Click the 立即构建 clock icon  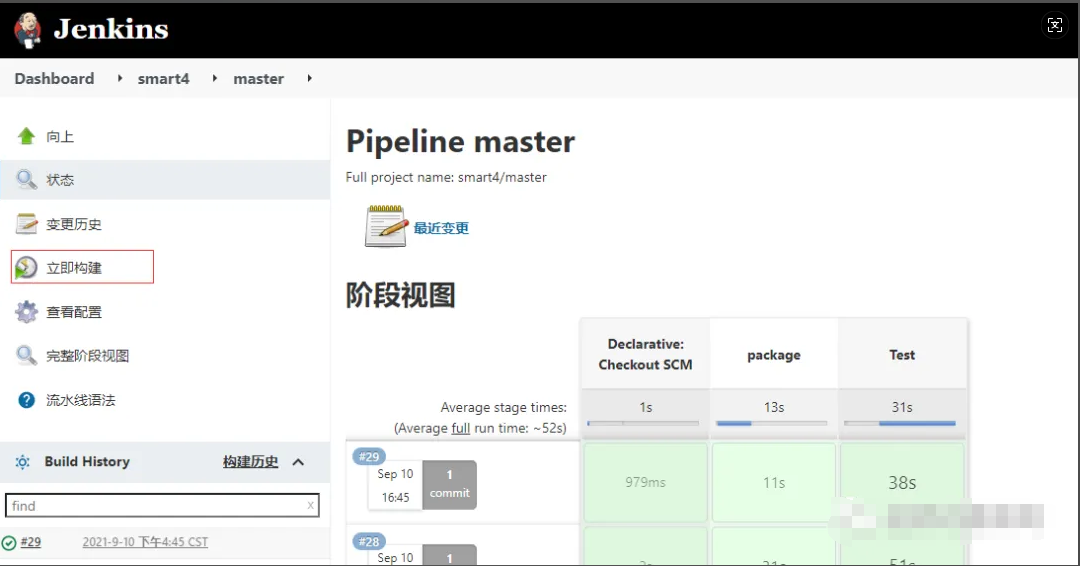[26, 267]
